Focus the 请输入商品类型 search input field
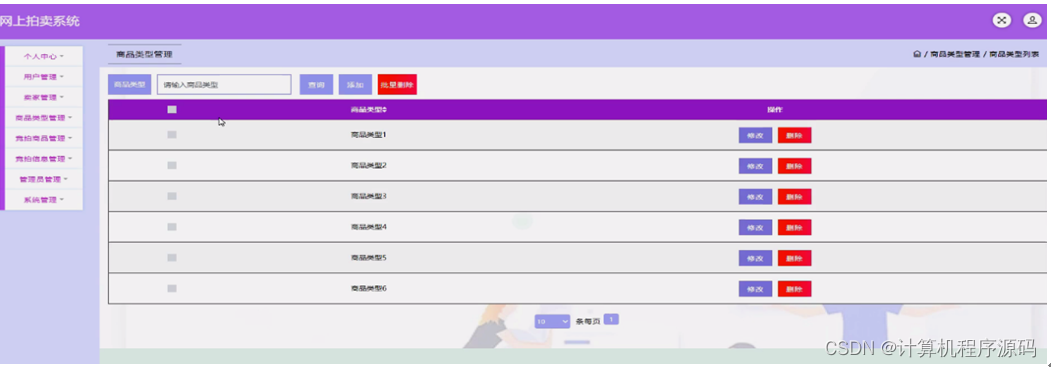Screen dimensions: 1051x367 click(x=224, y=84)
